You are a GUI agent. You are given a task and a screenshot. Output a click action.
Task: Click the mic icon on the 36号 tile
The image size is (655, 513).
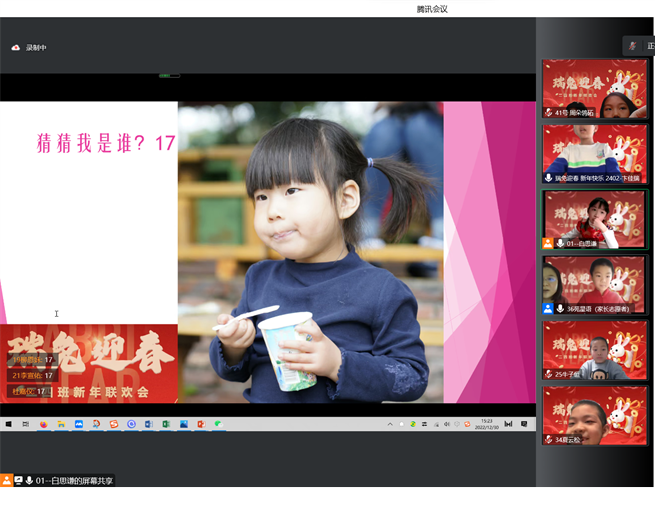[560, 309]
